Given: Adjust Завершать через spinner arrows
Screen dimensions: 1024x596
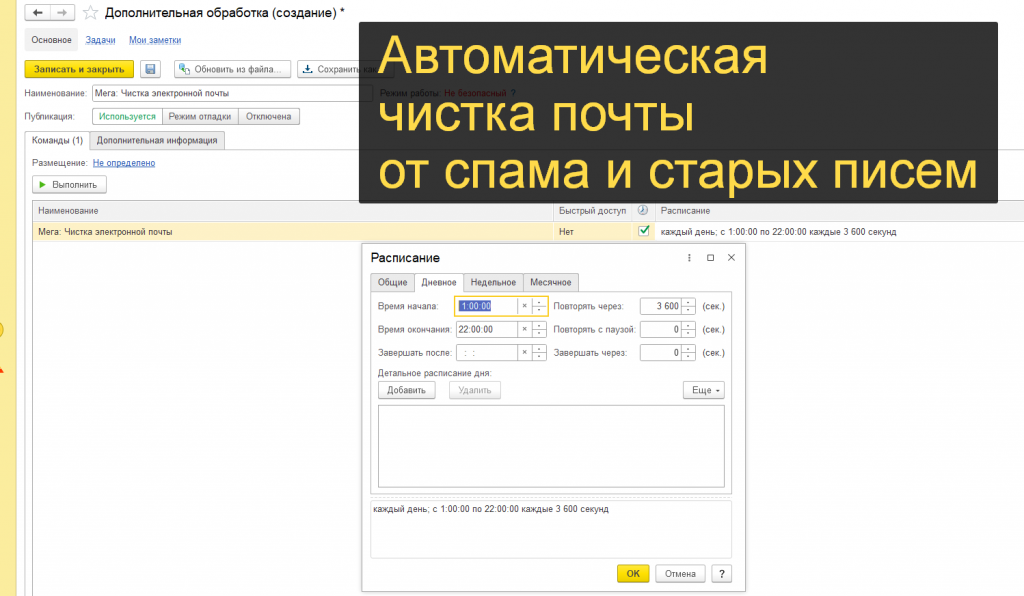Looking at the screenshot, I should tap(688, 353).
